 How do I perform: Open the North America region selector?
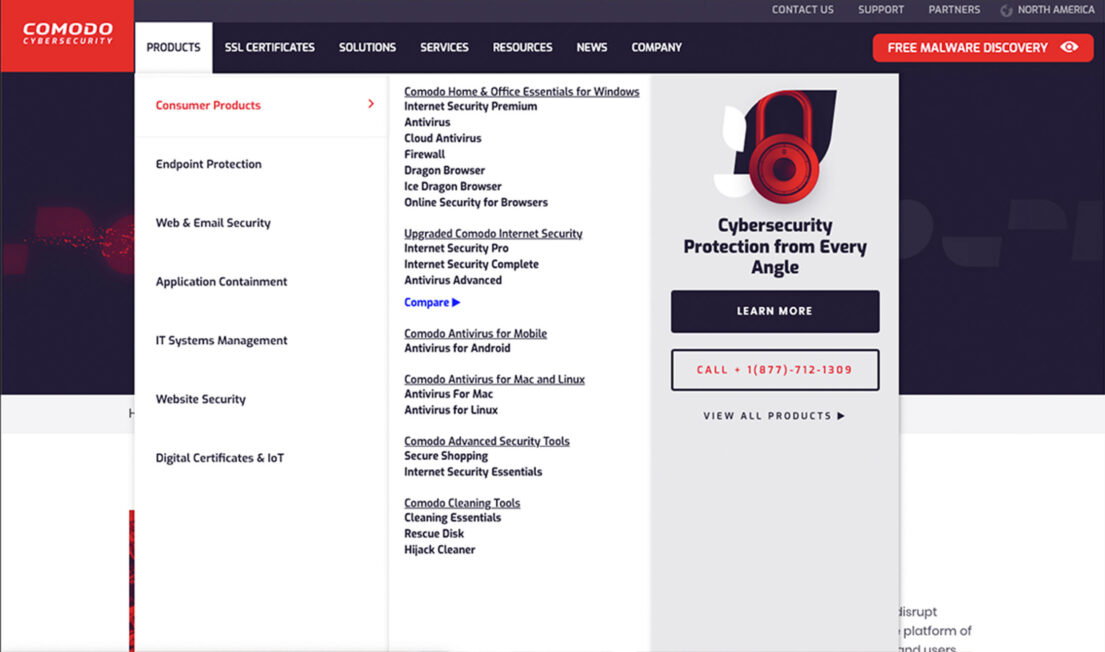click(1047, 10)
